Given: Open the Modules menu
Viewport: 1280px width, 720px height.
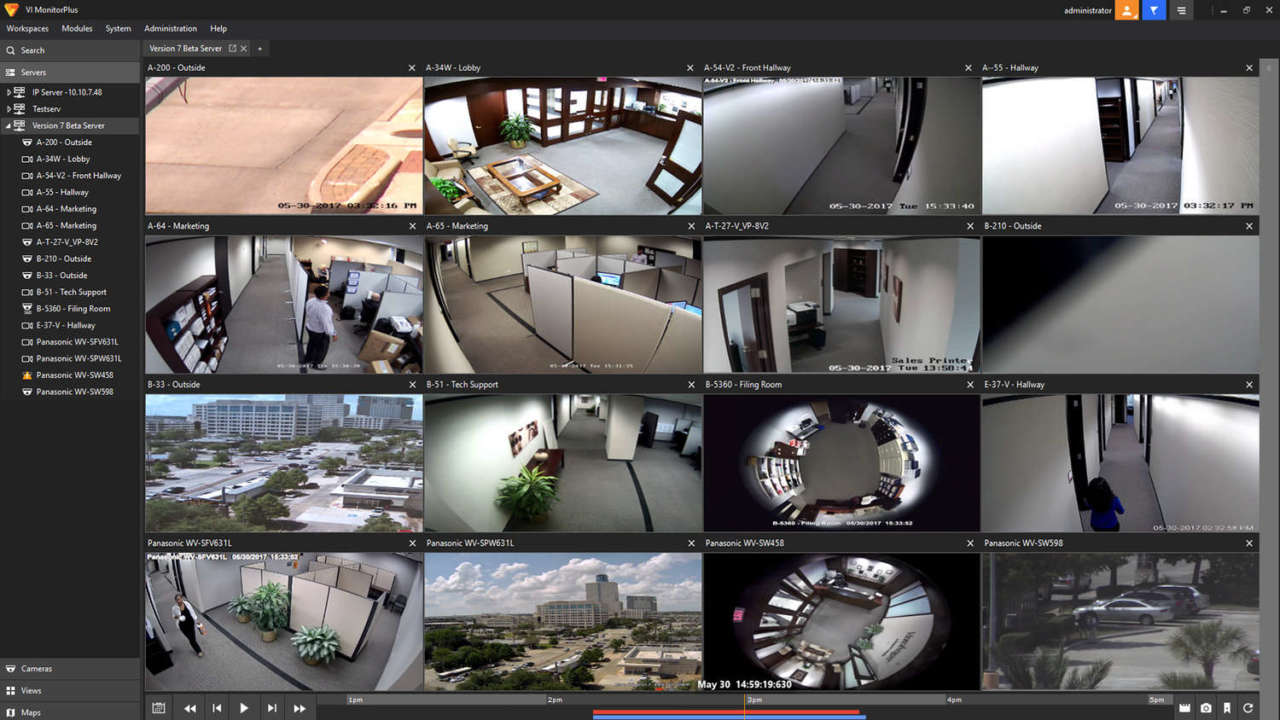Looking at the screenshot, I should pos(77,29).
